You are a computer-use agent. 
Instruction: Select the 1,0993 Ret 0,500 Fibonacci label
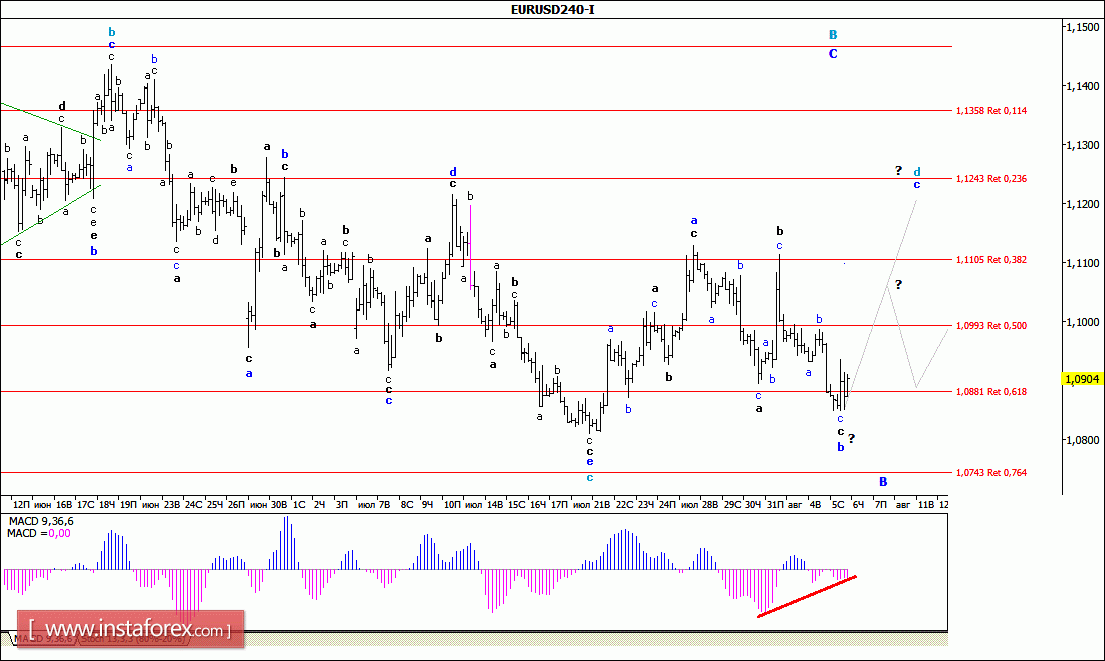991,325
